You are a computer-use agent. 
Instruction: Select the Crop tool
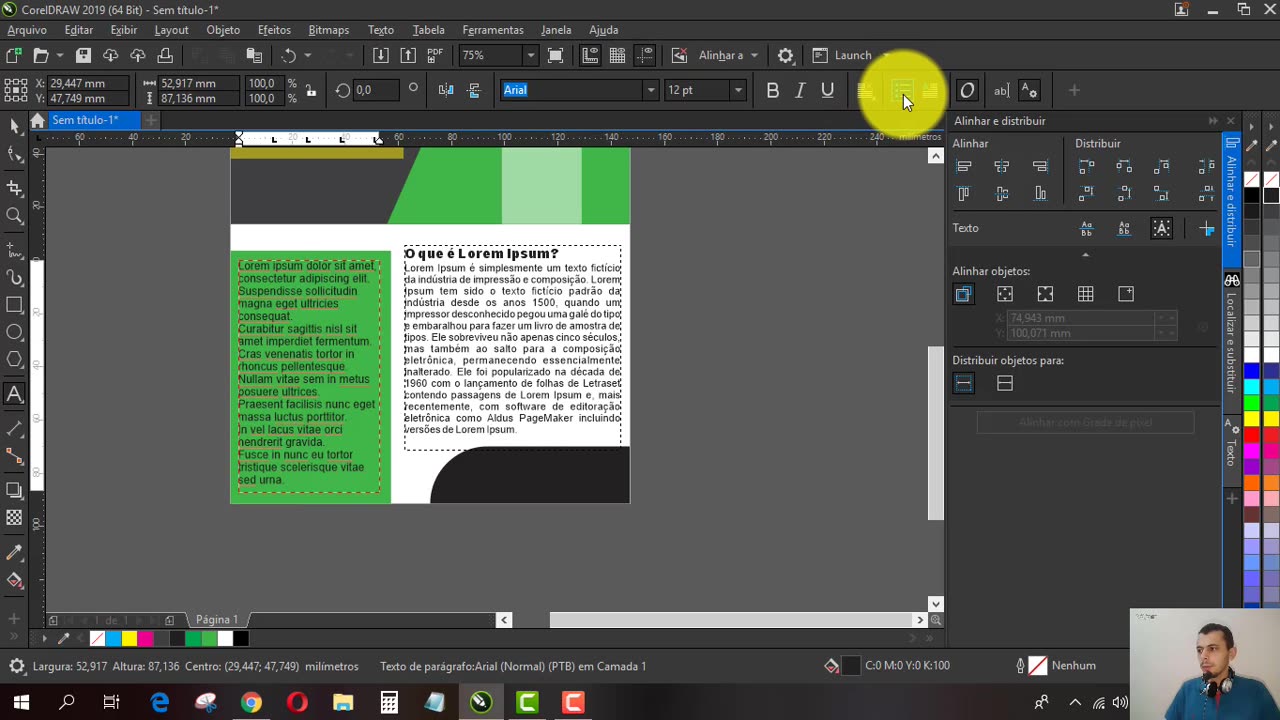click(14, 187)
